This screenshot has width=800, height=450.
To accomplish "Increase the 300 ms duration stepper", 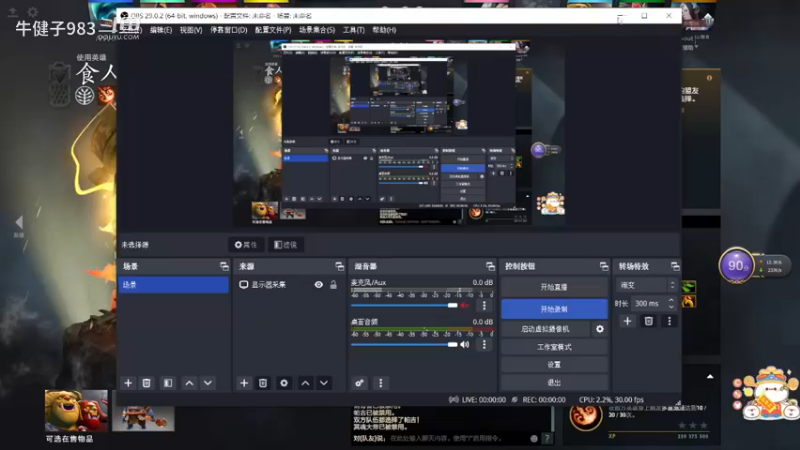I will 671,301.
